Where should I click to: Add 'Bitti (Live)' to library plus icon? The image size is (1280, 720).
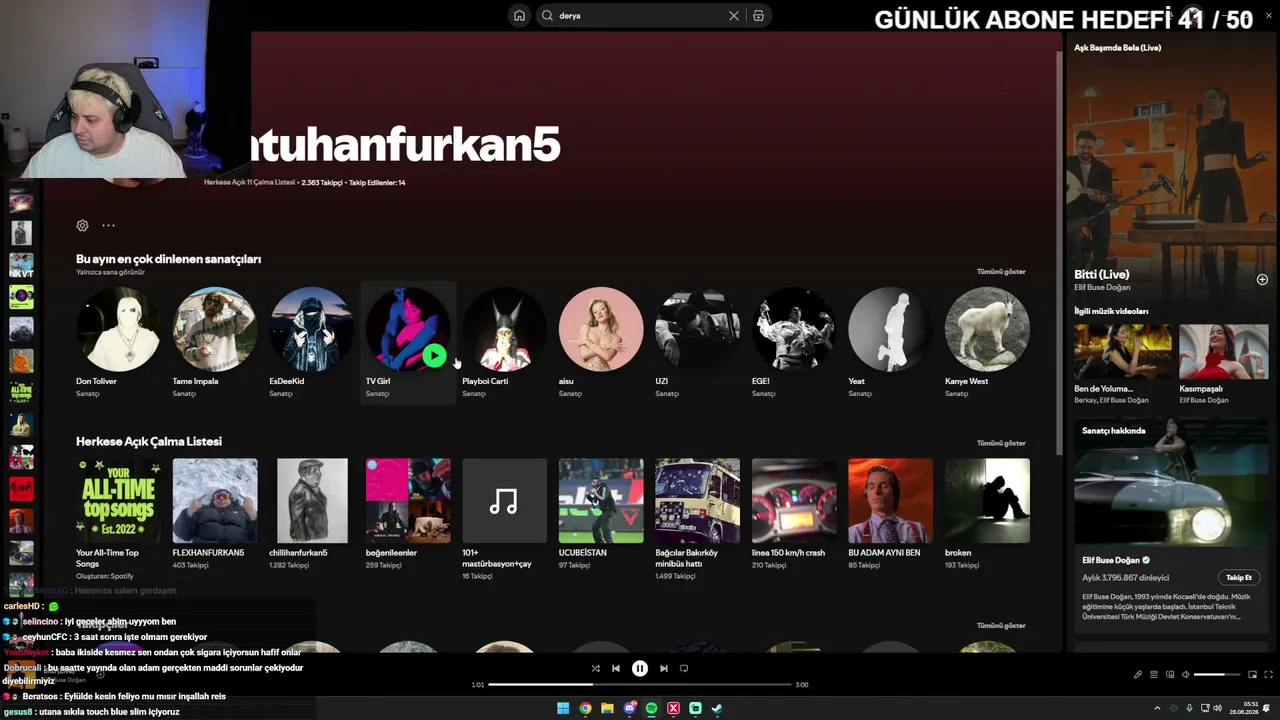(x=1262, y=280)
